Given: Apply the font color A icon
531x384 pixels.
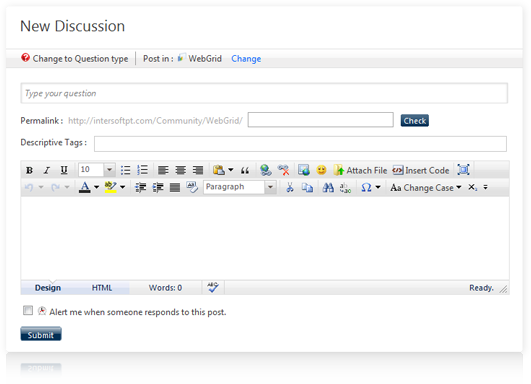Looking at the screenshot, I should coord(85,187).
